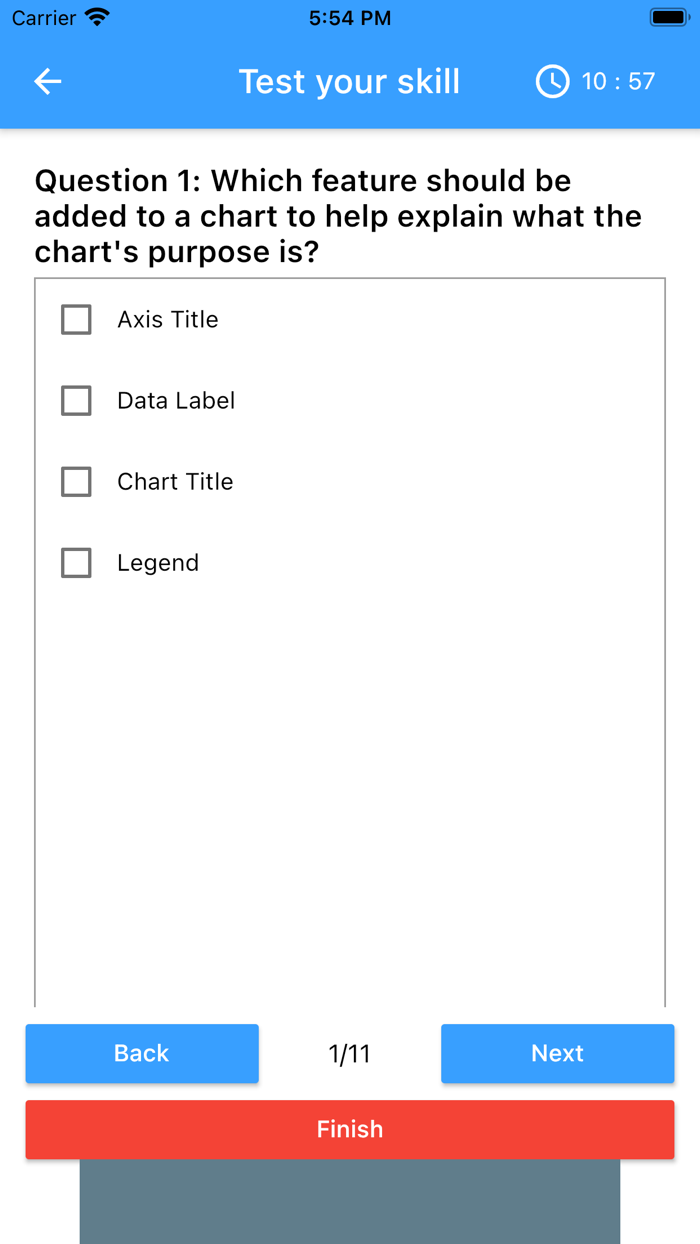Click the timer countdown 10:57
The width and height of the screenshot is (700, 1244).
point(617,82)
